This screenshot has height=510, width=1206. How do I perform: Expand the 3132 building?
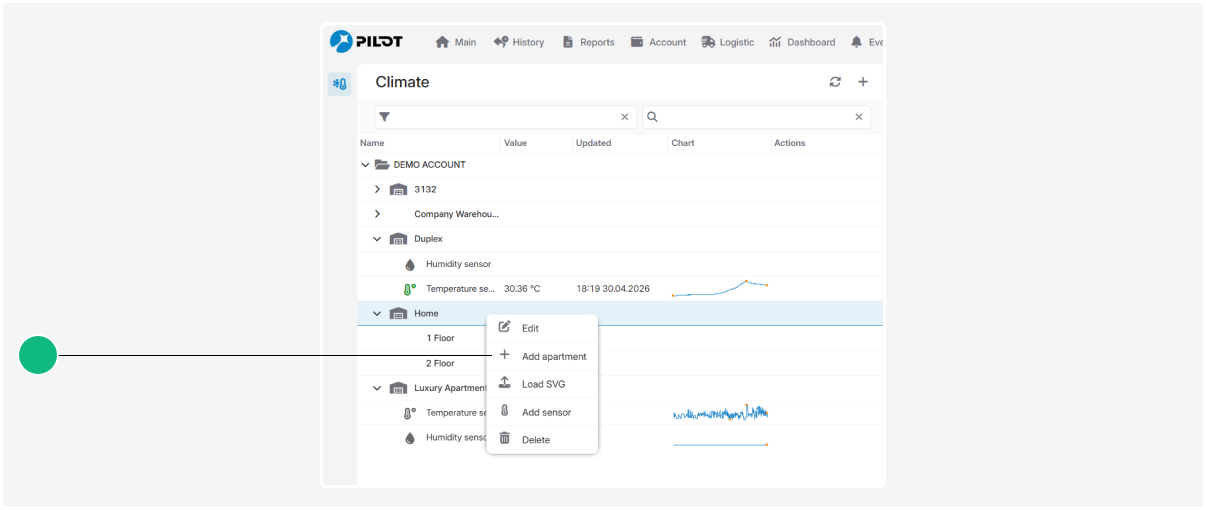(377, 190)
